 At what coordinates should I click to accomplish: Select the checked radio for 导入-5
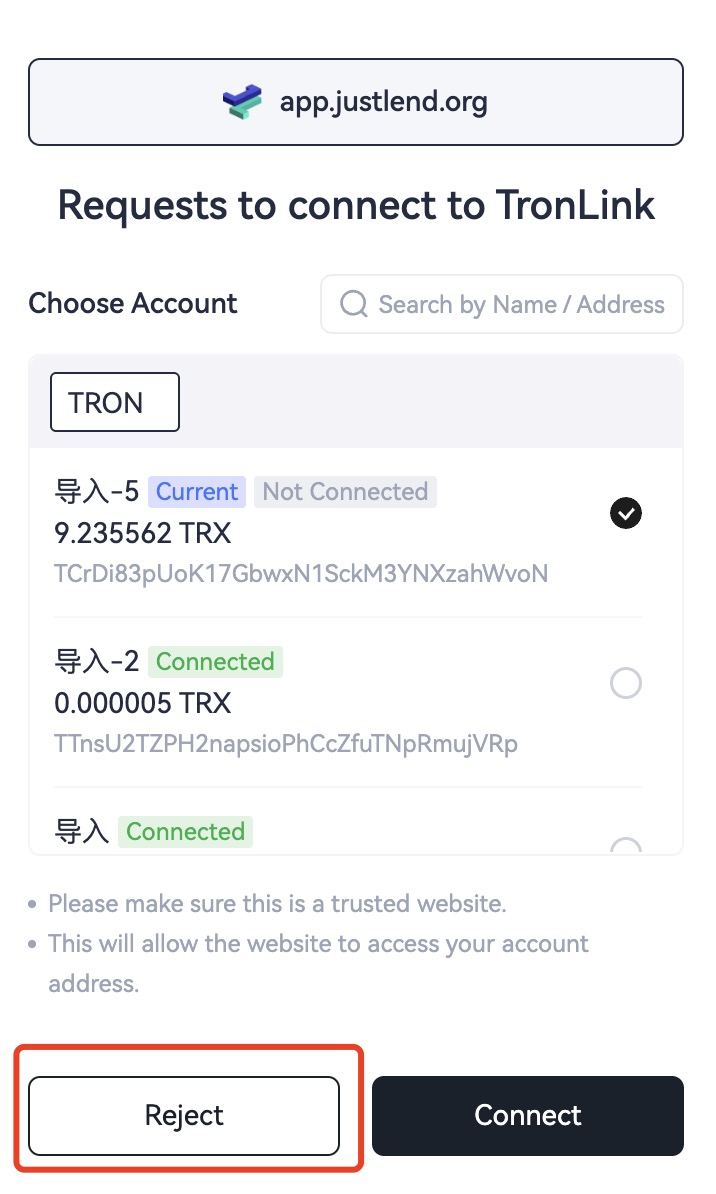point(626,514)
